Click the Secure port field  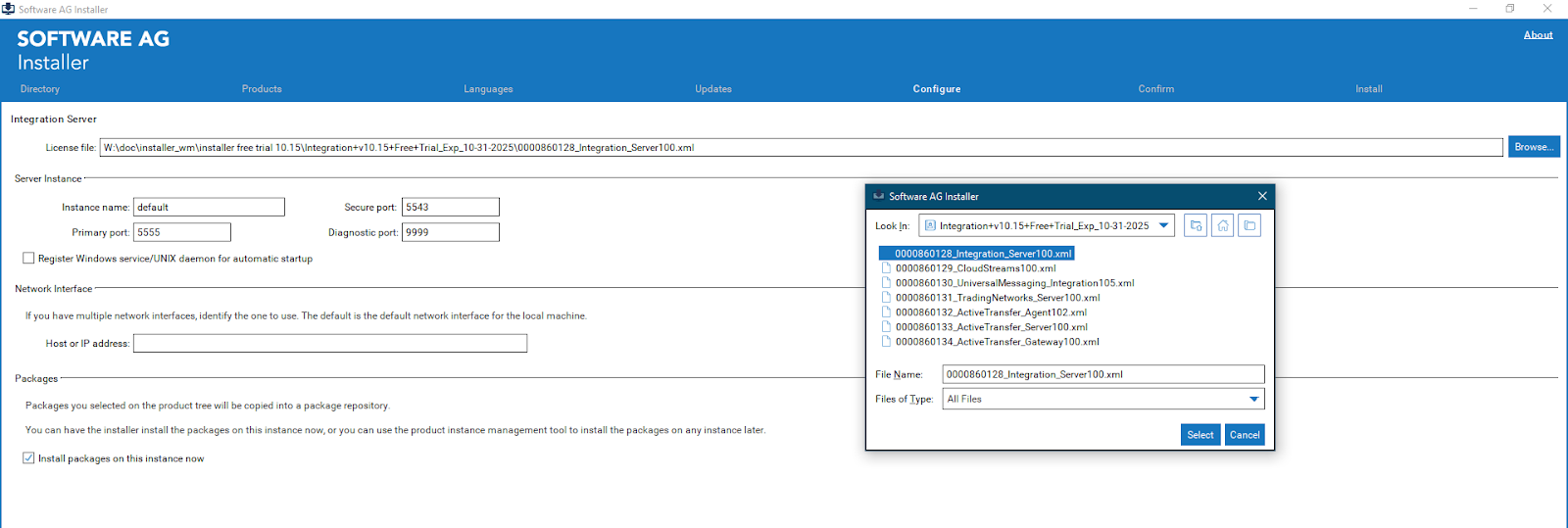[451, 207]
